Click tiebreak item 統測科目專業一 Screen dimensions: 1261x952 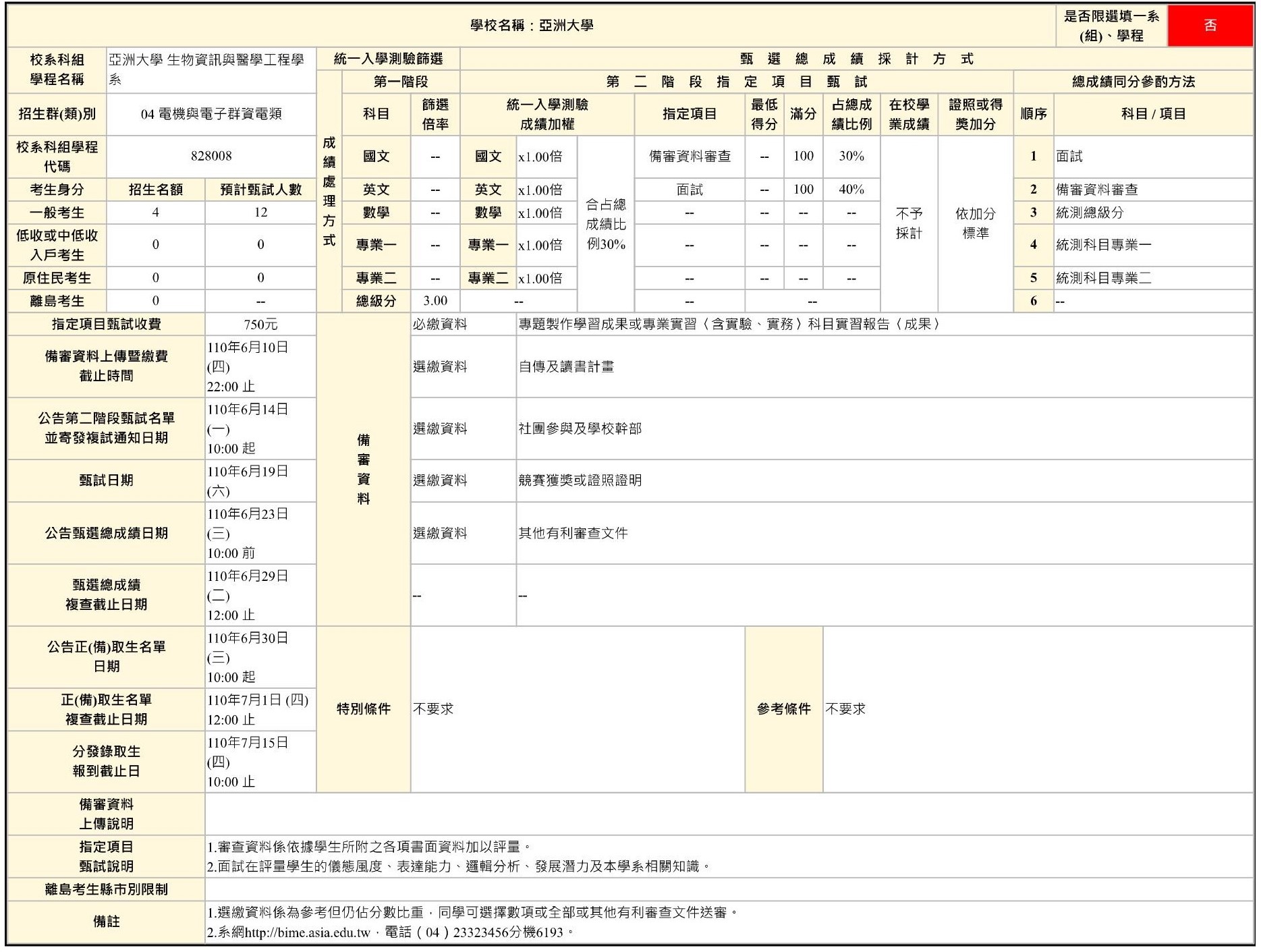point(1104,245)
